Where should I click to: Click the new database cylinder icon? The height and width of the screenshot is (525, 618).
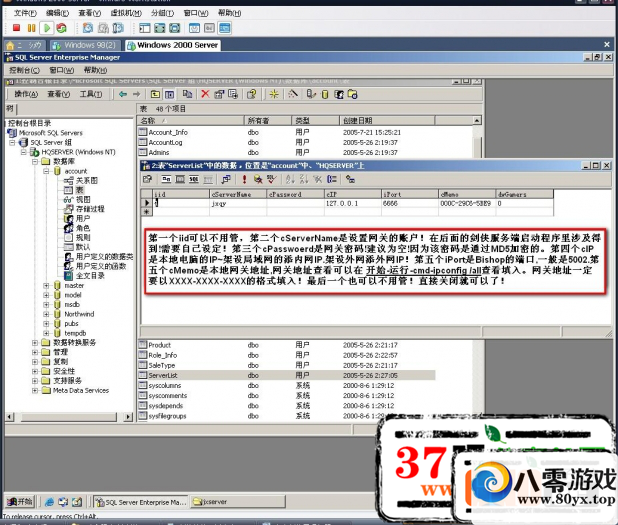tap(325, 95)
